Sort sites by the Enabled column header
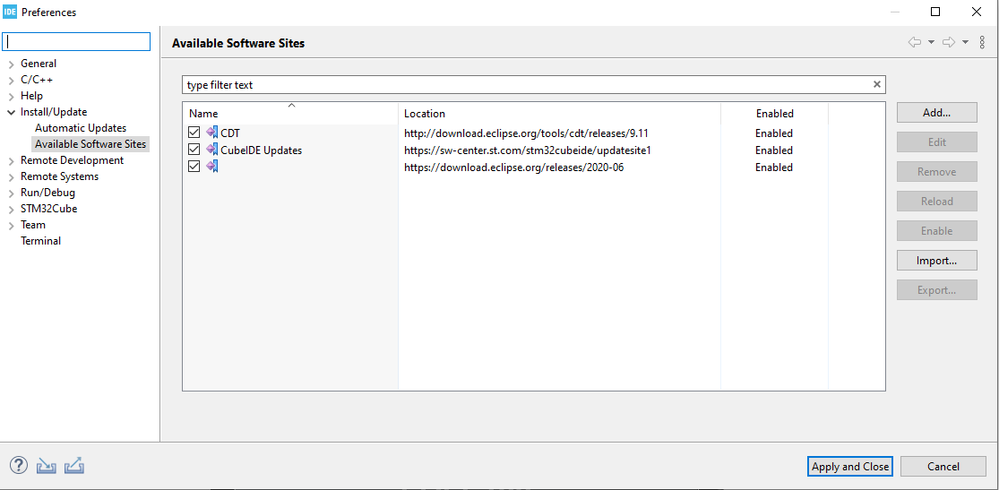The height and width of the screenshot is (490, 999). 774,113
